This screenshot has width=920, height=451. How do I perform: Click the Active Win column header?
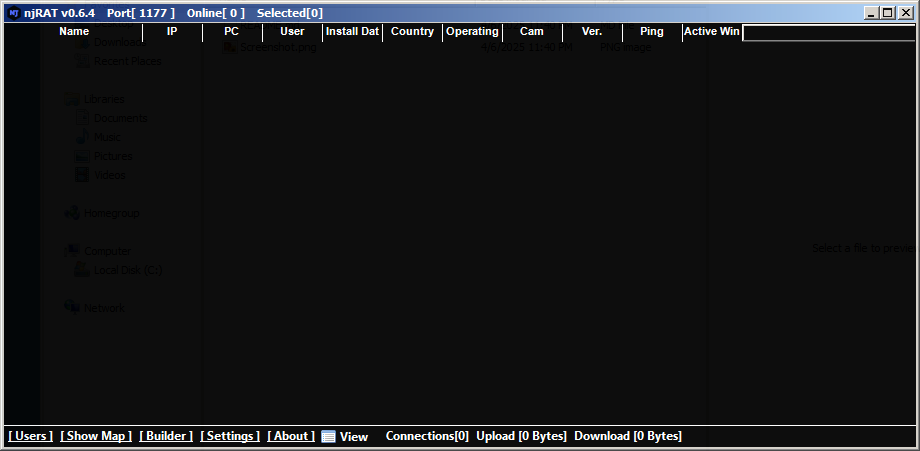coord(712,32)
